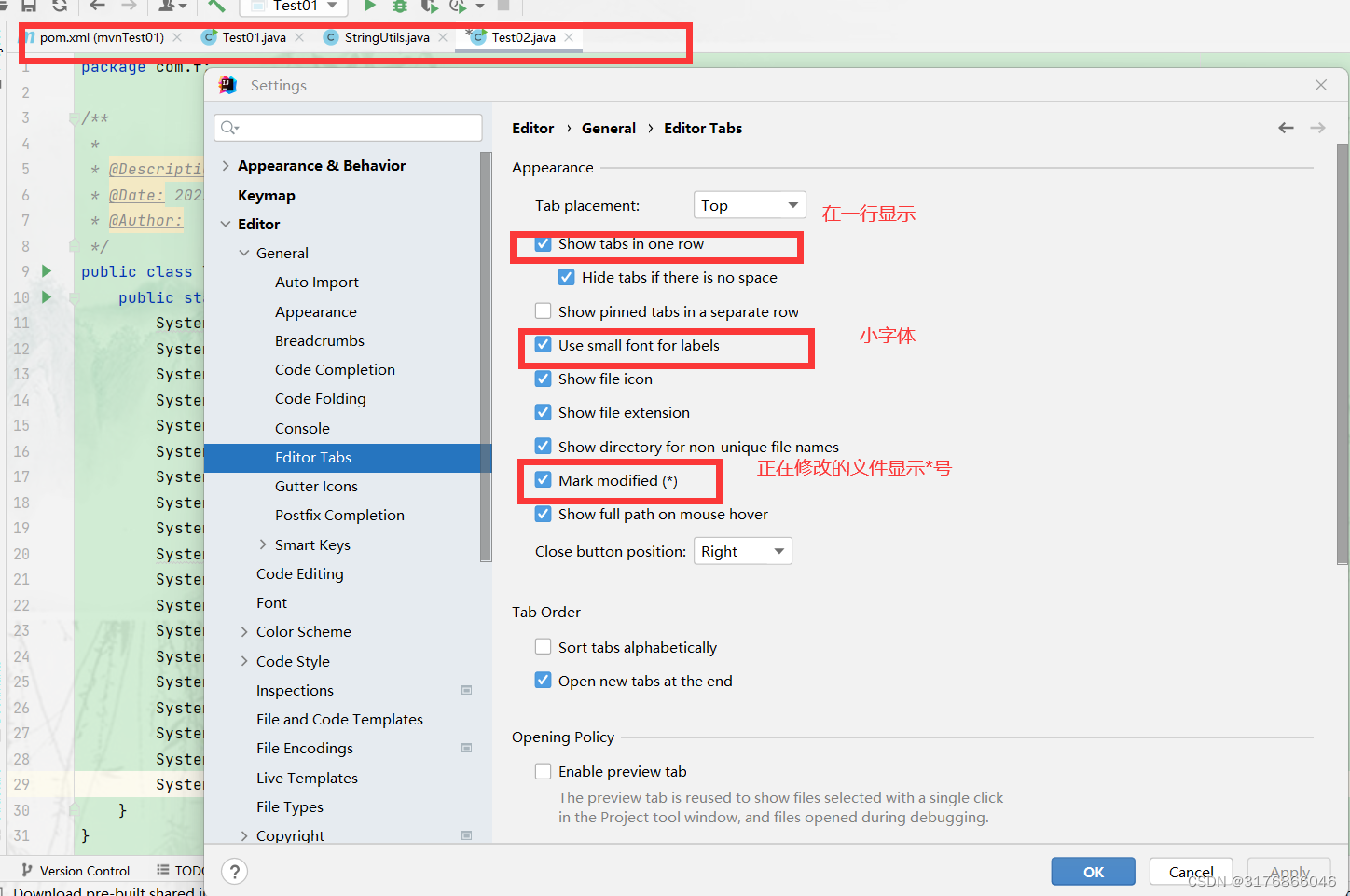Click the run gutter icon on line 10
Viewport: 1350px width, 896px height.
pos(46,297)
